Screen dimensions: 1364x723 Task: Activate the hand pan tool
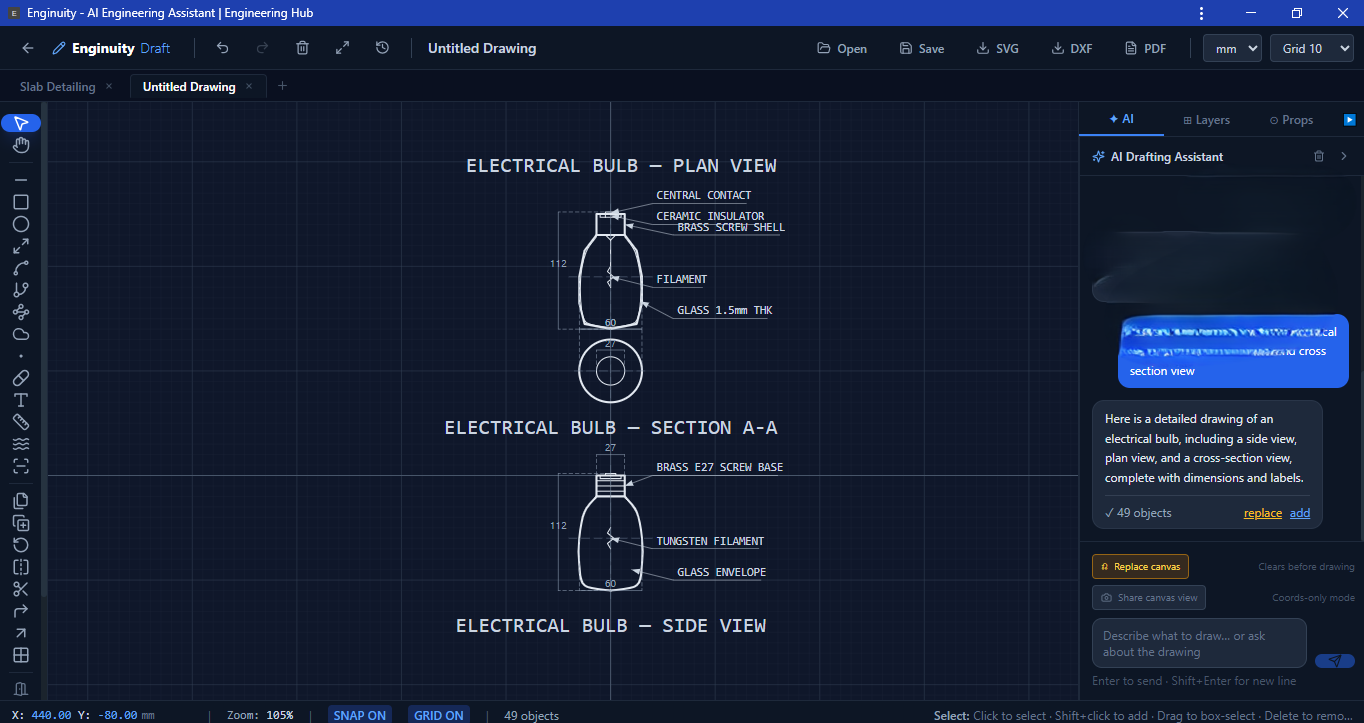tap(21, 146)
